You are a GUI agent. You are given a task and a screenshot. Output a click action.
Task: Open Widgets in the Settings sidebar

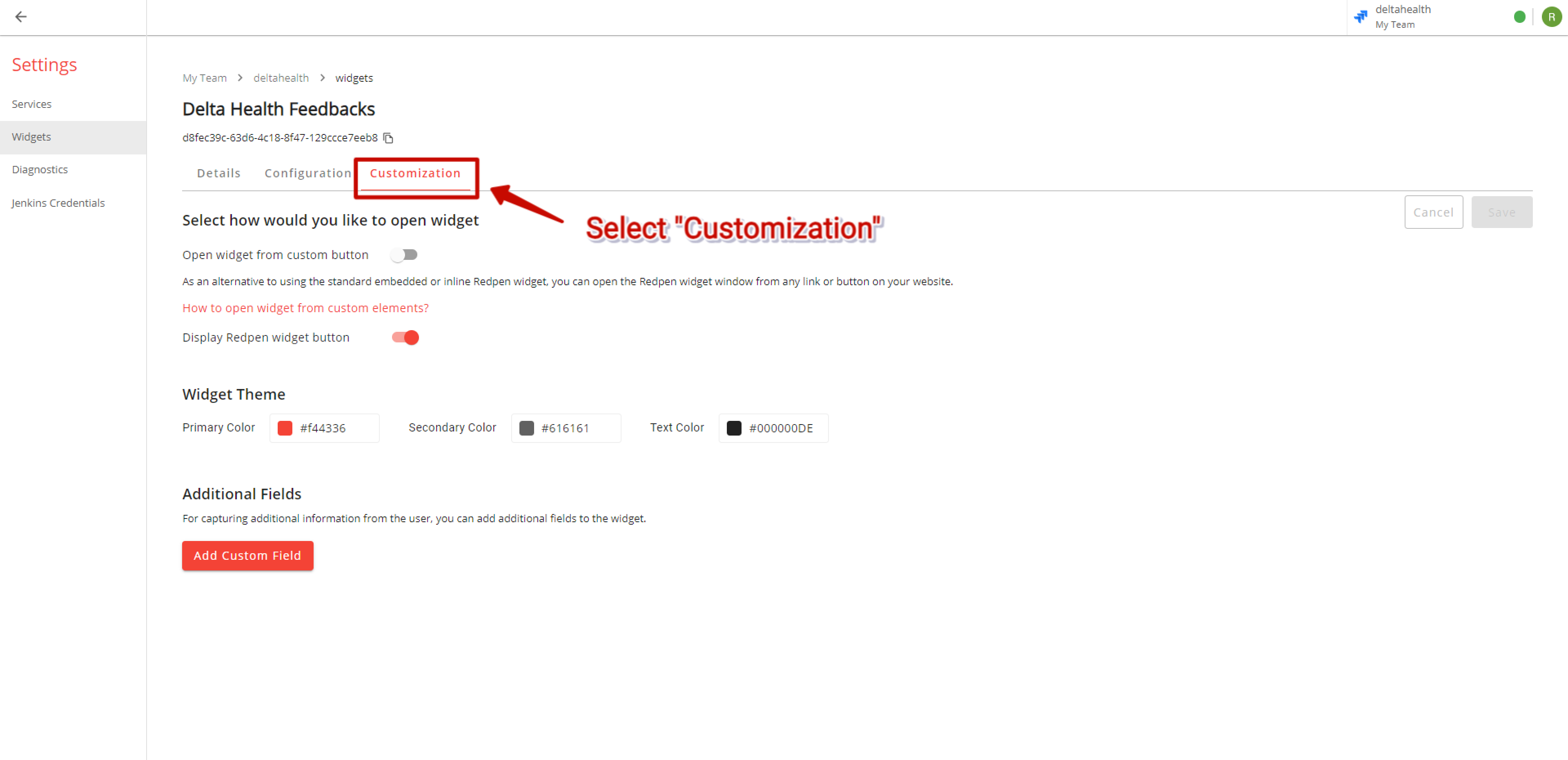73,137
